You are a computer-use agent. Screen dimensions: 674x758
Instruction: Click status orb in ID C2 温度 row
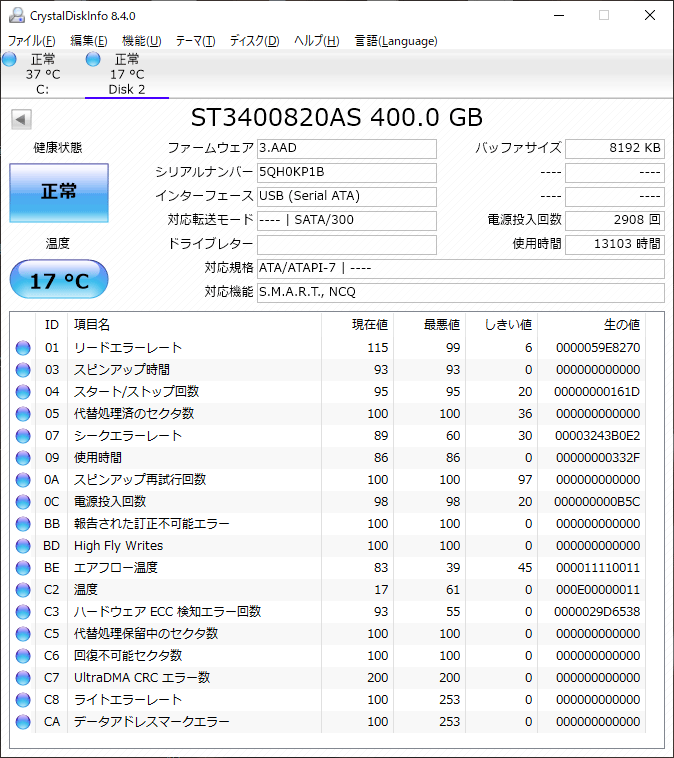[x=23, y=590]
